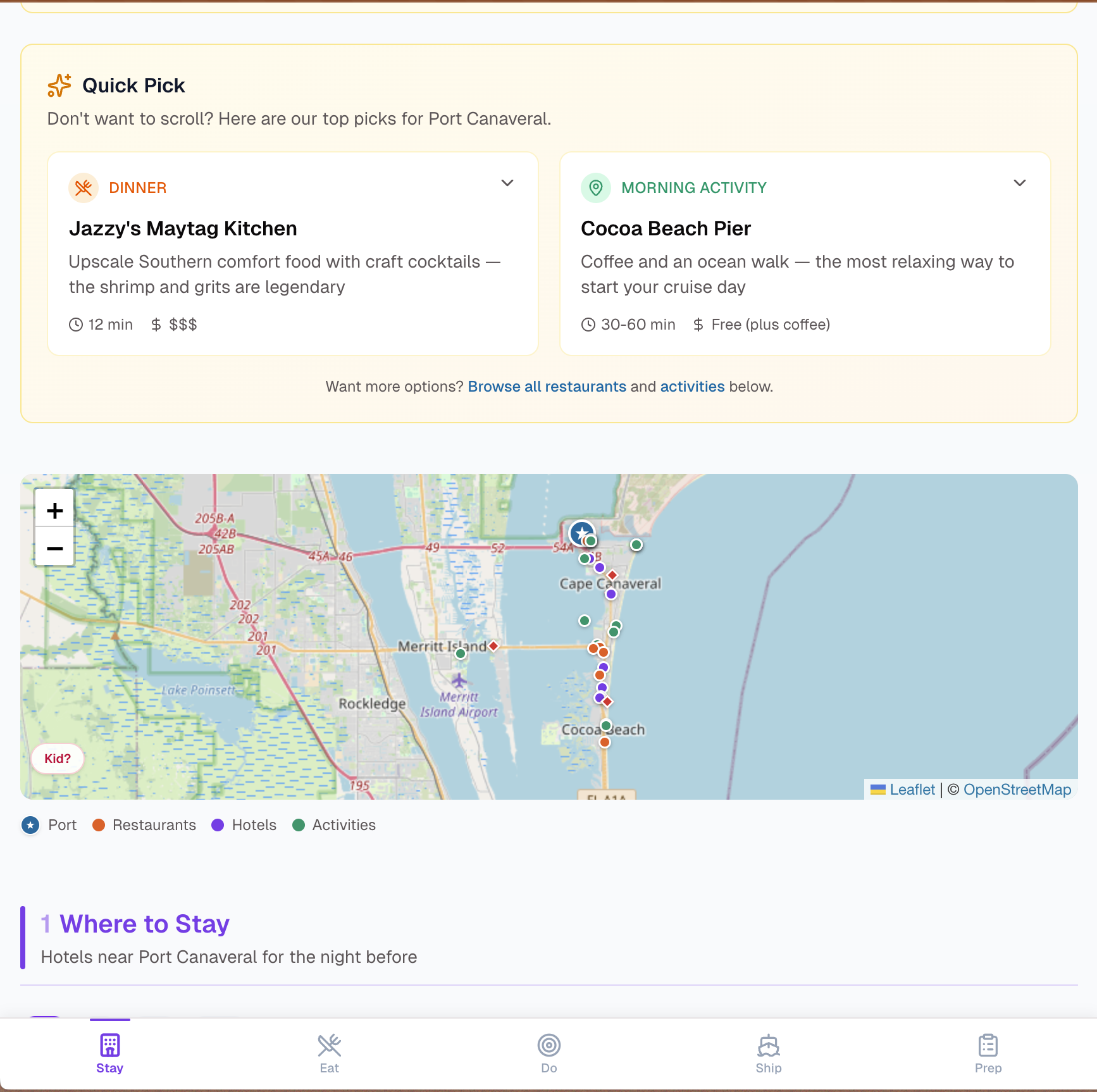Open the Eat tab with utensils icon
Viewport: 1097px width, 1092px height.
point(329,1045)
